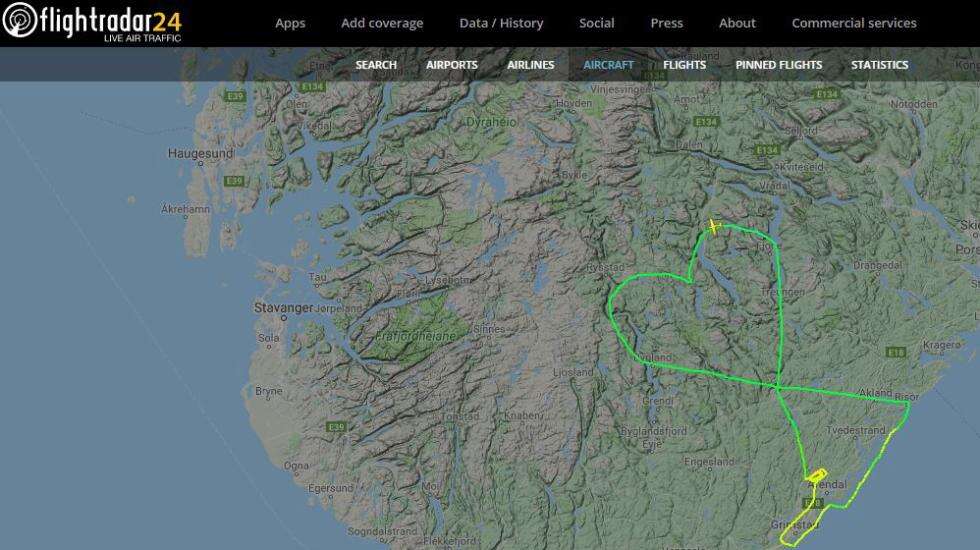Viewport: 980px width, 550px height.
Task: Select the AIRCRAFT tab
Action: click(608, 64)
